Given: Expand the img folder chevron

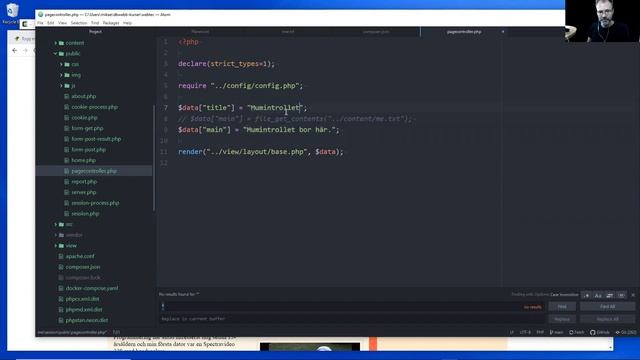Looking at the screenshot, I should coord(61,75).
